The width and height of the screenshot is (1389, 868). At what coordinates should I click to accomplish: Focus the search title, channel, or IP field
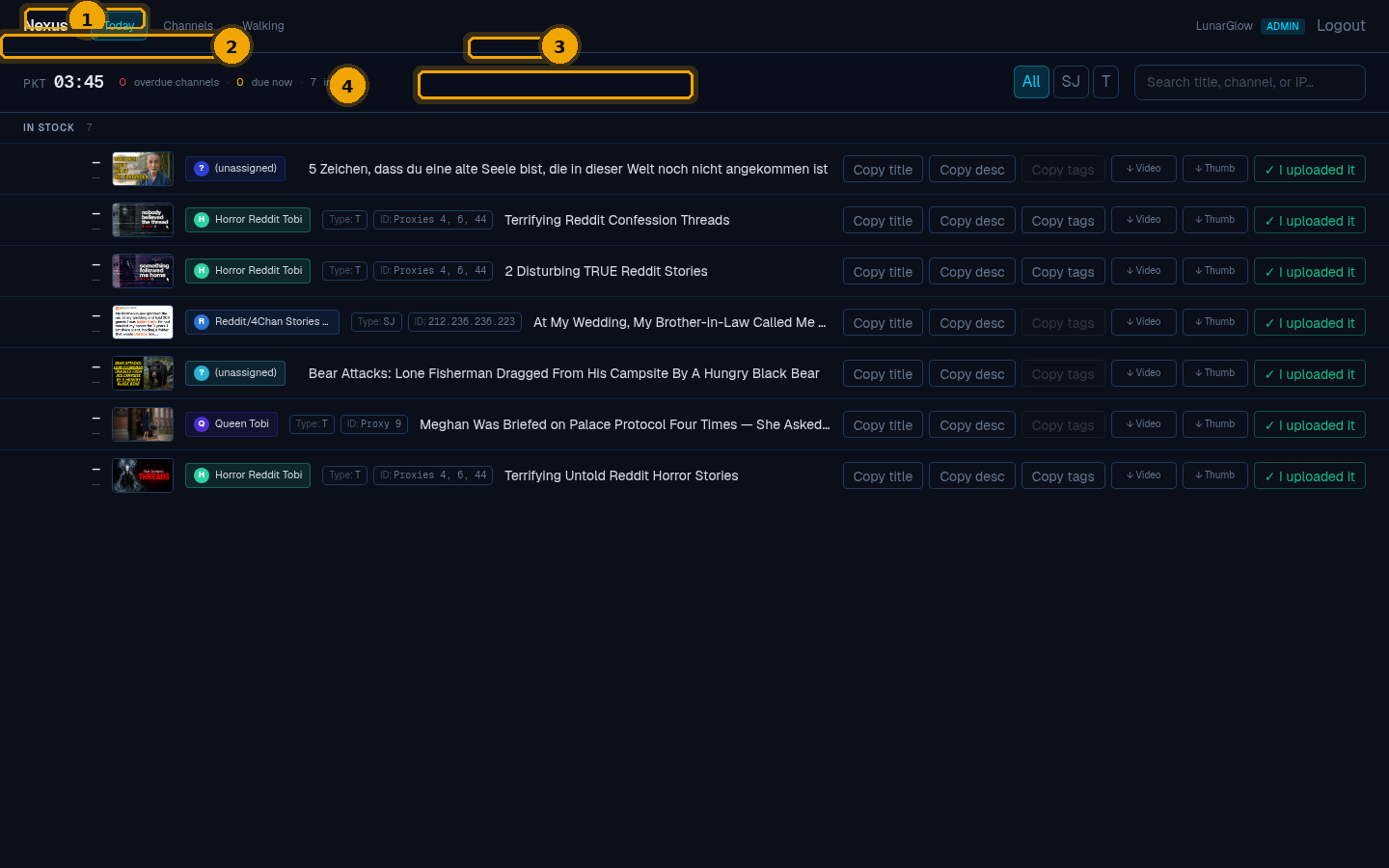pos(1250,82)
